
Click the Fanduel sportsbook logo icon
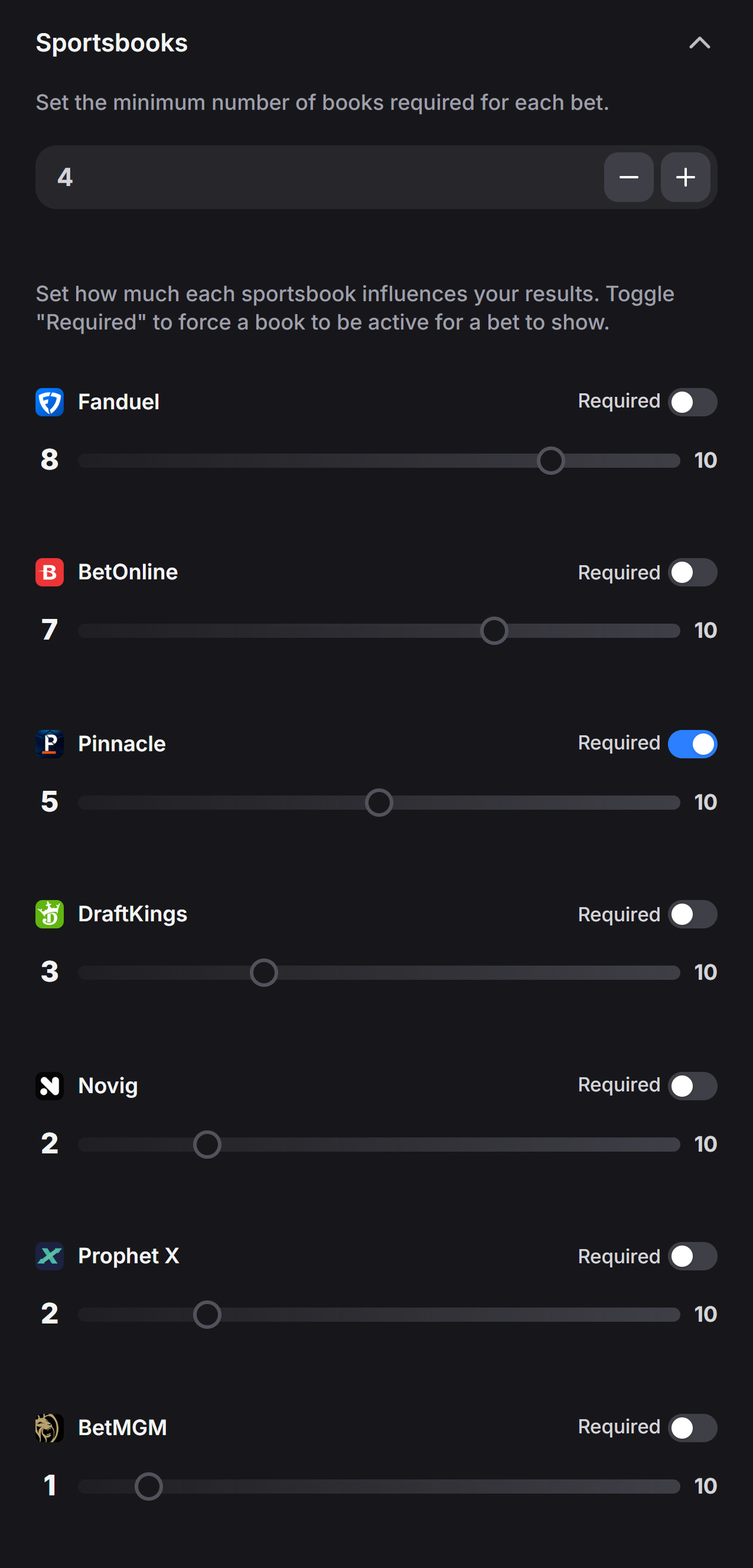[x=49, y=402]
